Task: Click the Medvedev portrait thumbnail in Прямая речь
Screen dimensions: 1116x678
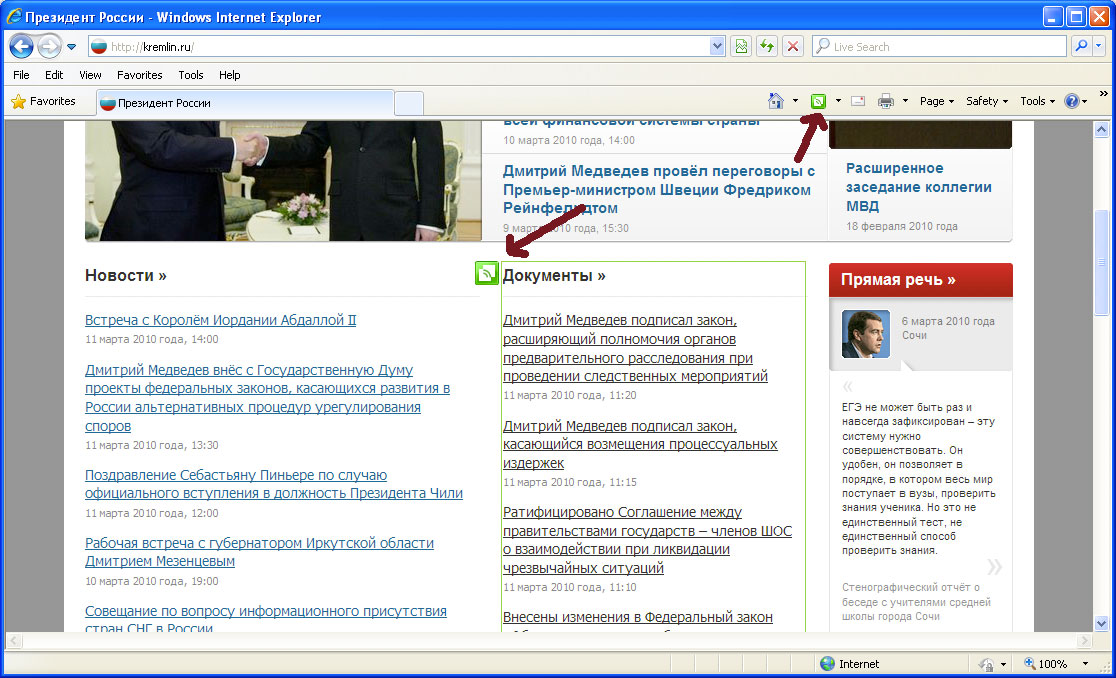Action: pyautogui.click(x=865, y=334)
